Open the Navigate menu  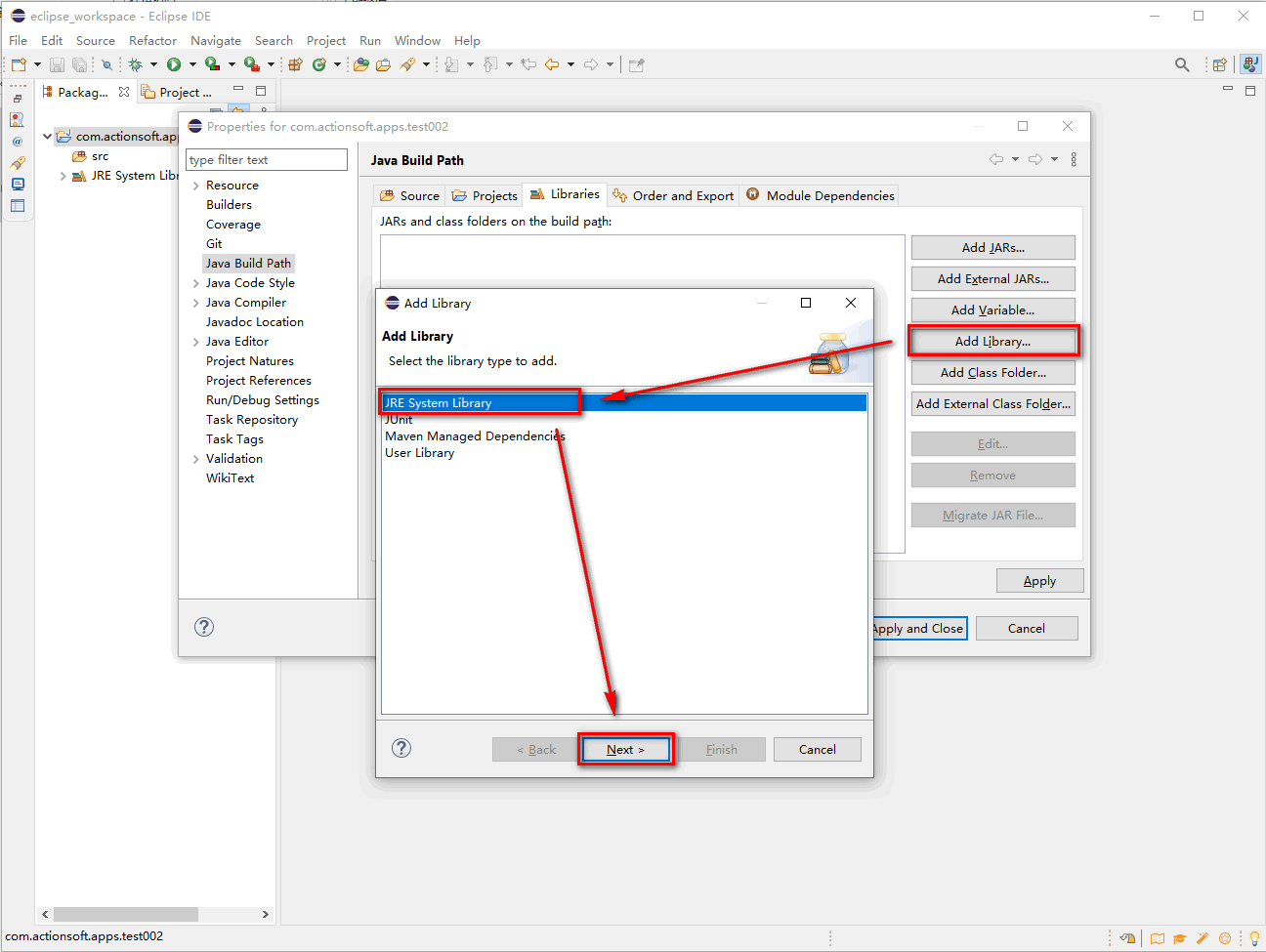point(216,40)
